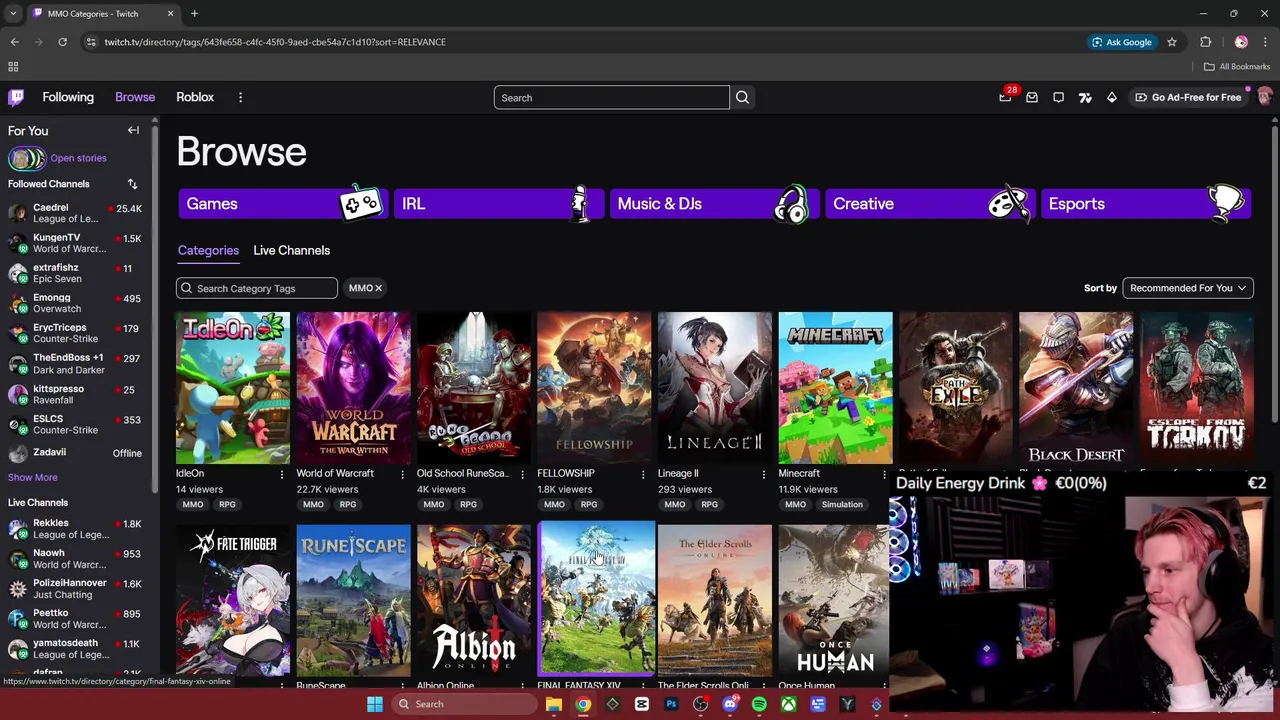Go to Browse in Twitch header
The width and height of the screenshot is (1280, 720).
(135, 97)
